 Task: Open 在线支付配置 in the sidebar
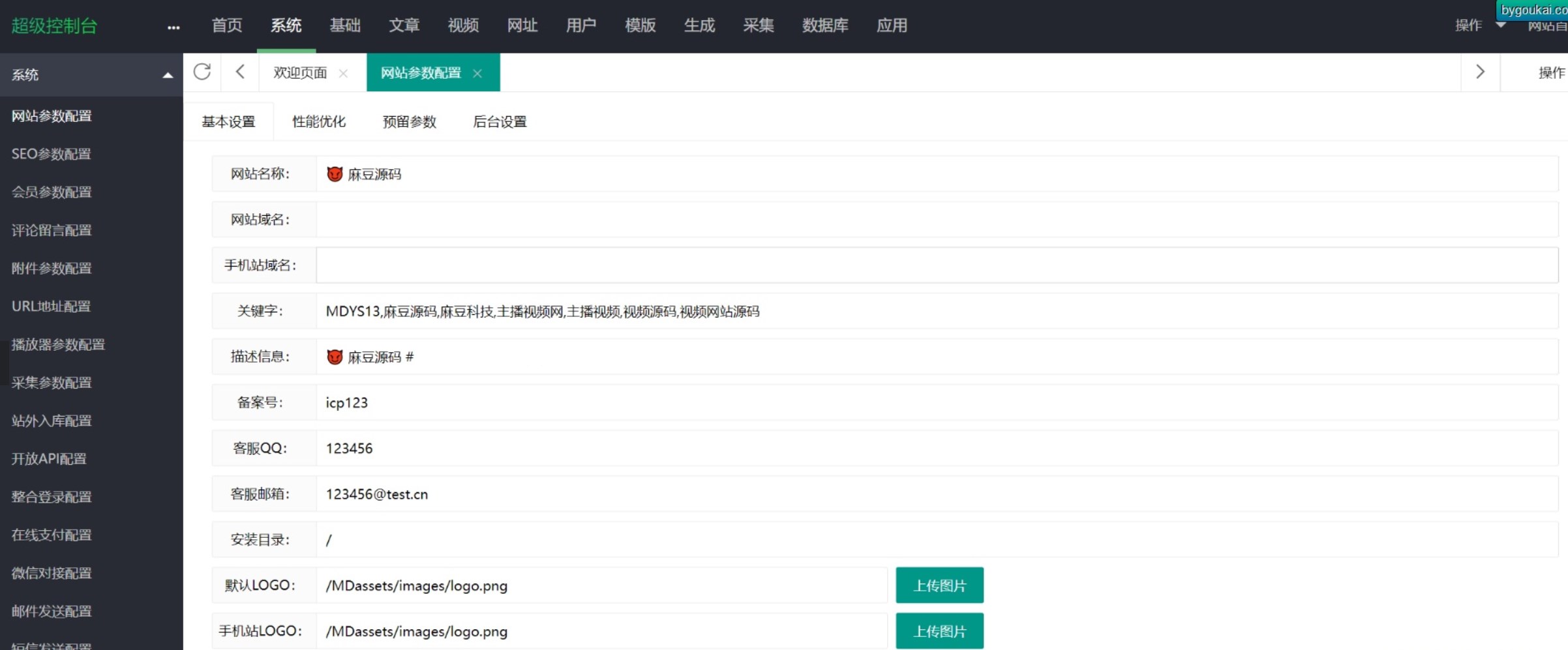[52, 535]
